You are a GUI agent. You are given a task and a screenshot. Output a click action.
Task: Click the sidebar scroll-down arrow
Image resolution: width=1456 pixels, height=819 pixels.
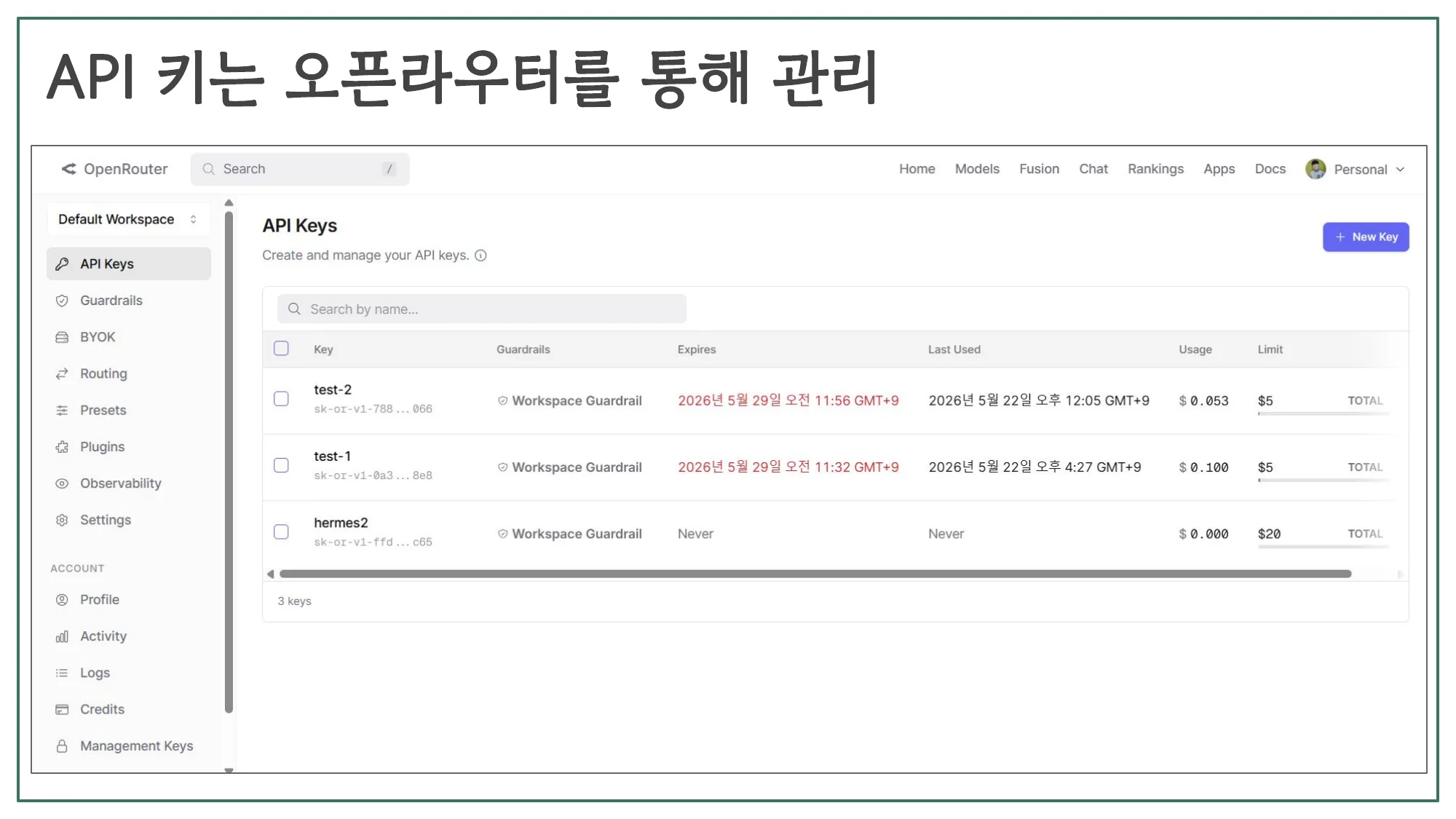229,769
